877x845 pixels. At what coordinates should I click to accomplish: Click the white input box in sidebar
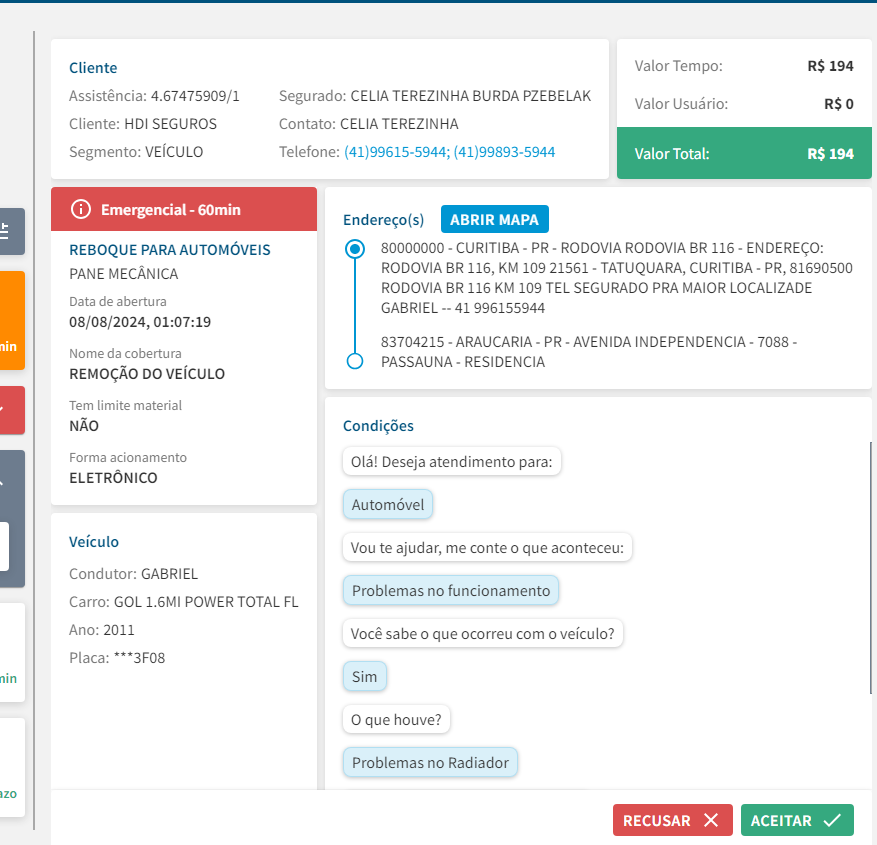click(x=5, y=546)
